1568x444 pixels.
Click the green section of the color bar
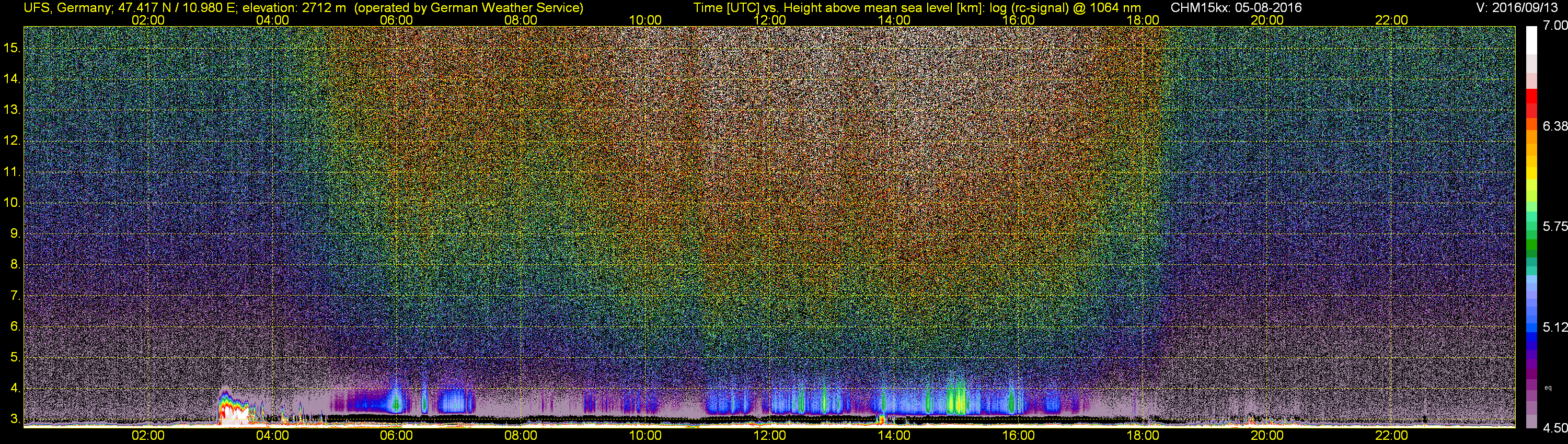1531,247
